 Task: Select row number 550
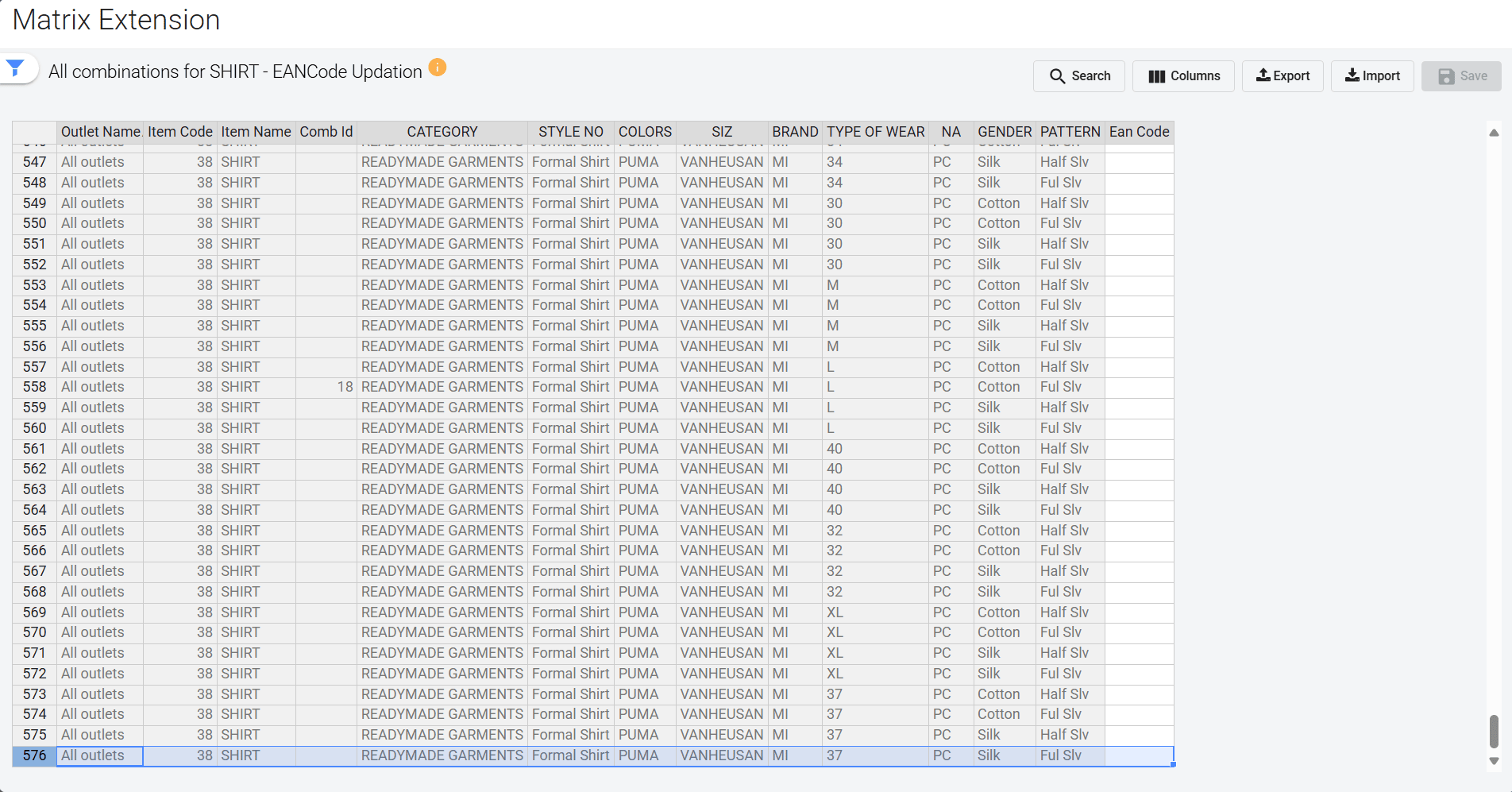[35, 223]
